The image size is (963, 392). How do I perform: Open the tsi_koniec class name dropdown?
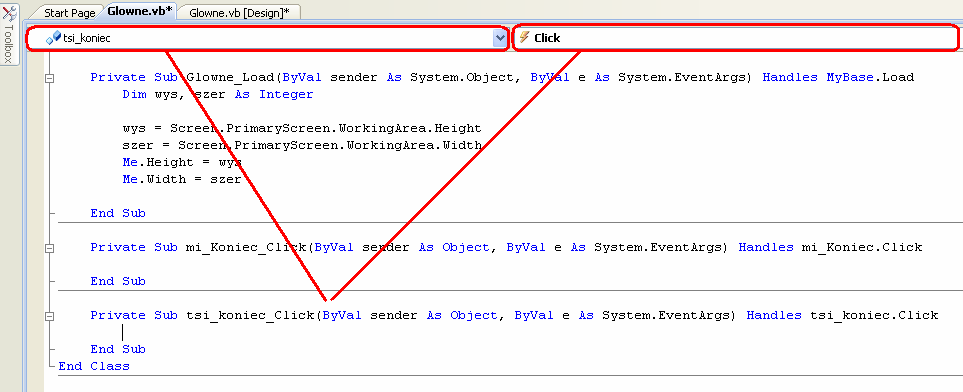pos(268,38)
